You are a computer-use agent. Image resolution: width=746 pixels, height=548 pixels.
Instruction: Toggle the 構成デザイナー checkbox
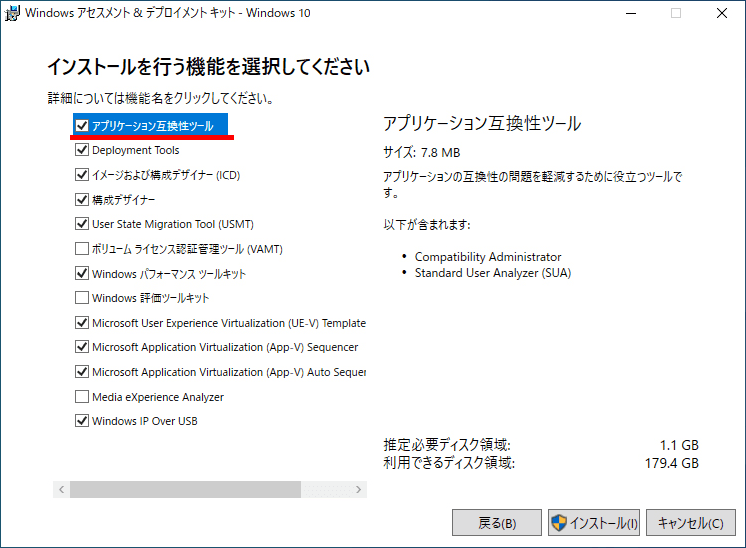tap(82, 199)
